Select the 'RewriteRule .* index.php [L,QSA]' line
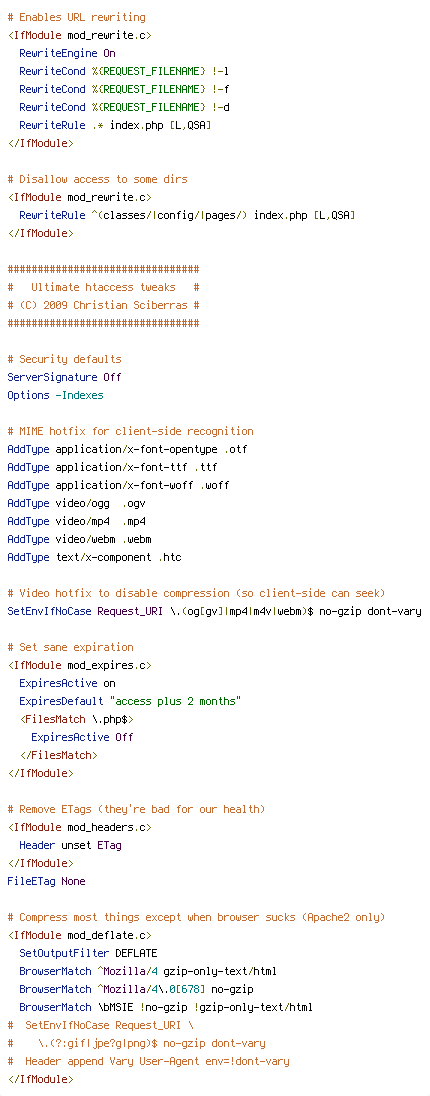430x1096 pixels. pyautogui.click(x=115, y=125)
